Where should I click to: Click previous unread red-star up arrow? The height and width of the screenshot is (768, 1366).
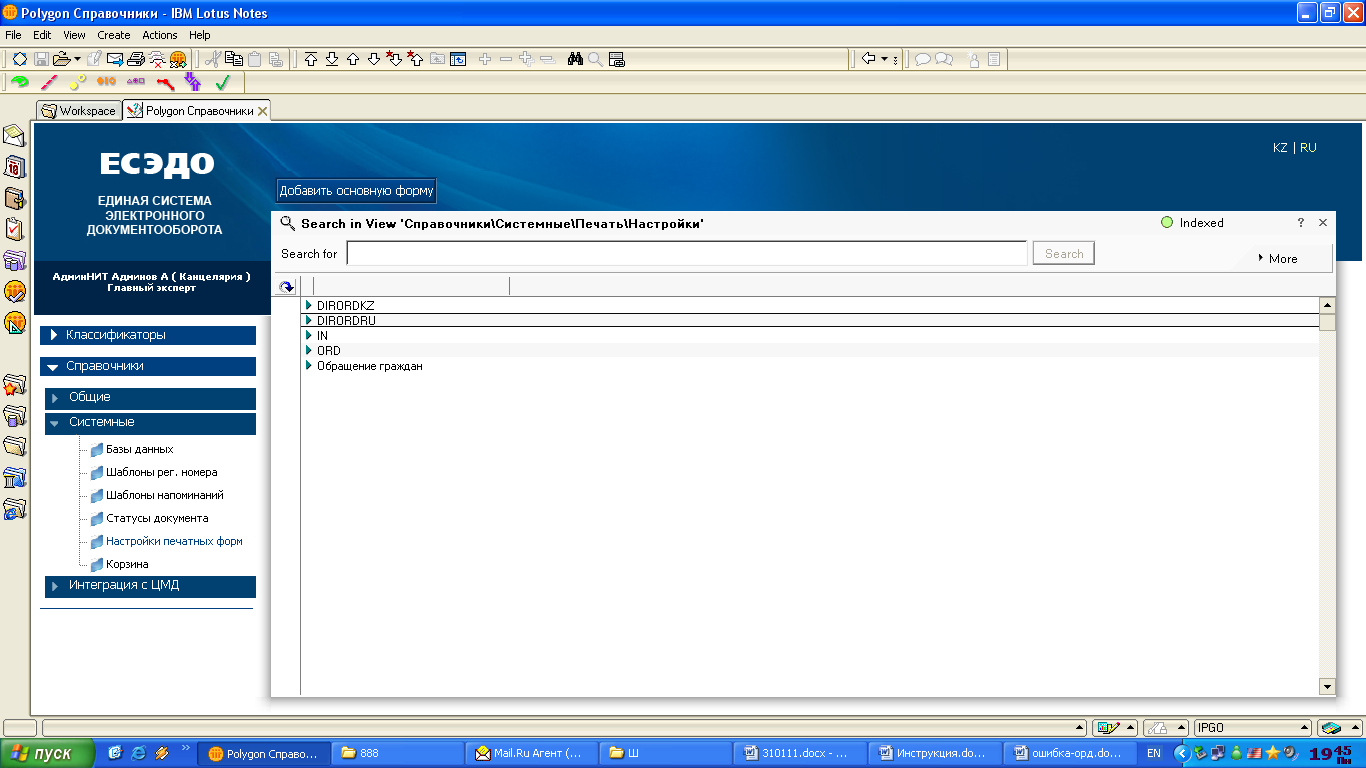[415, 59]
